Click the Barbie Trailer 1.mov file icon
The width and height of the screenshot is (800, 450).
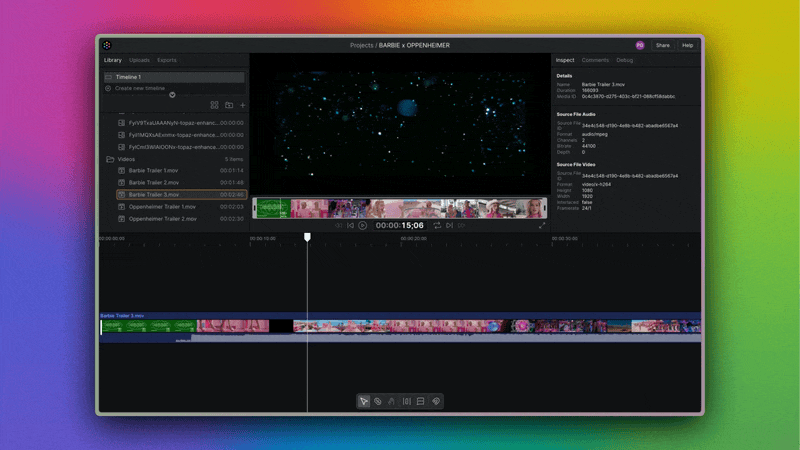click(121, 170)
